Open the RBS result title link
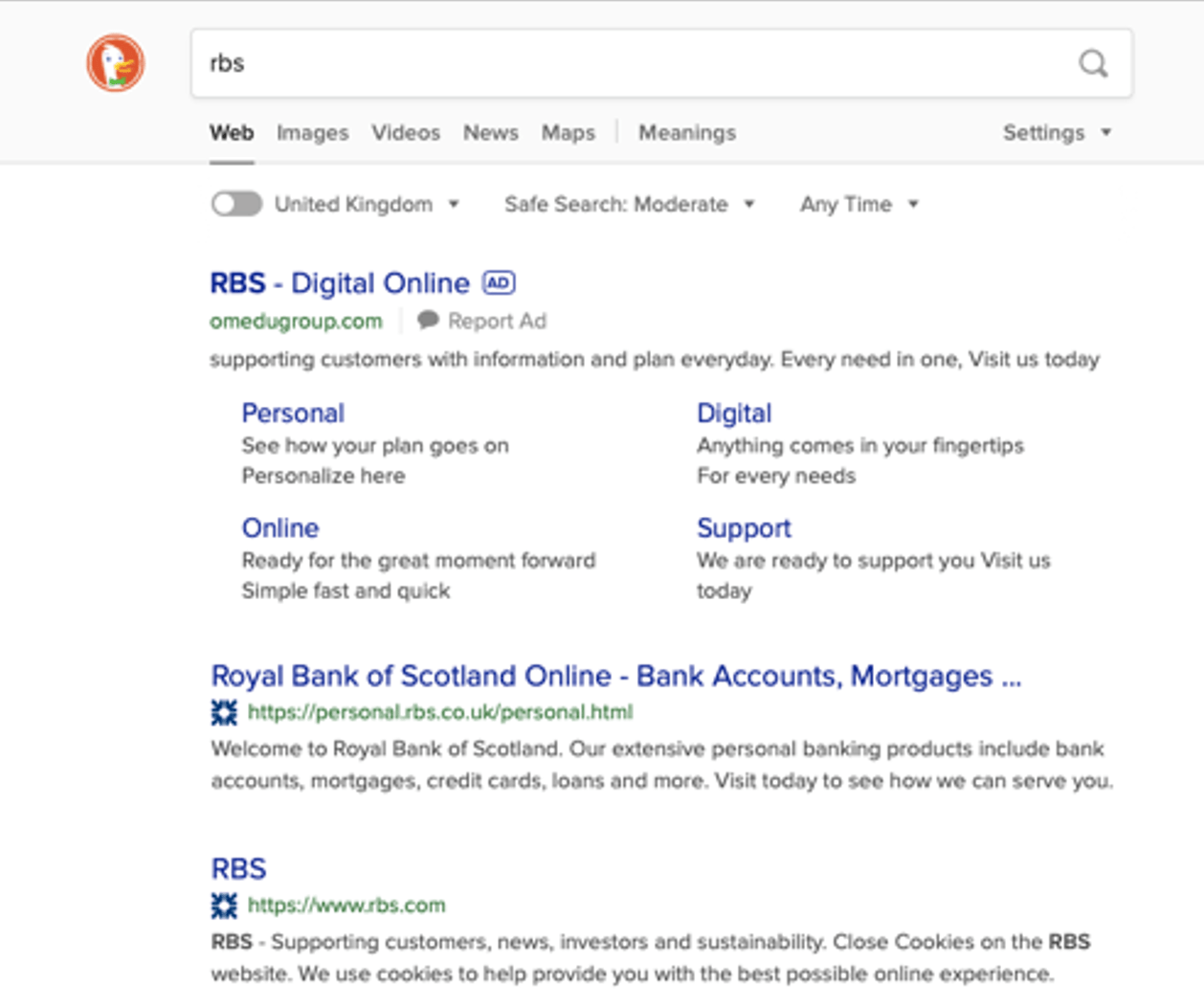Viewport: 1204px width, 1007px height. [x=238, y=868]
